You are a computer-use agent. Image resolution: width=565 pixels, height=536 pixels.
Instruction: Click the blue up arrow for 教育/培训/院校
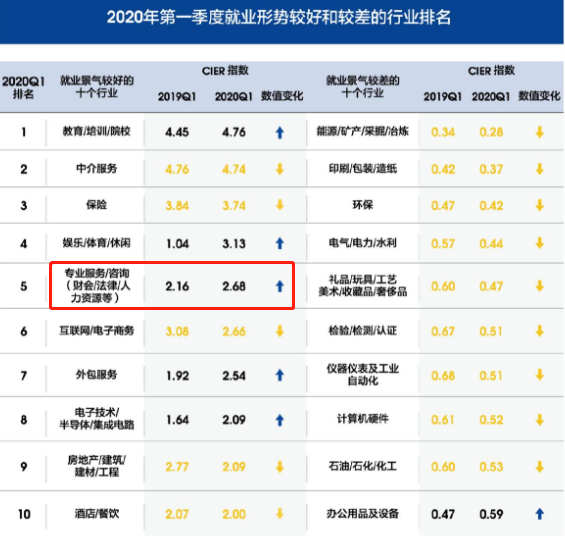(280, 133)
